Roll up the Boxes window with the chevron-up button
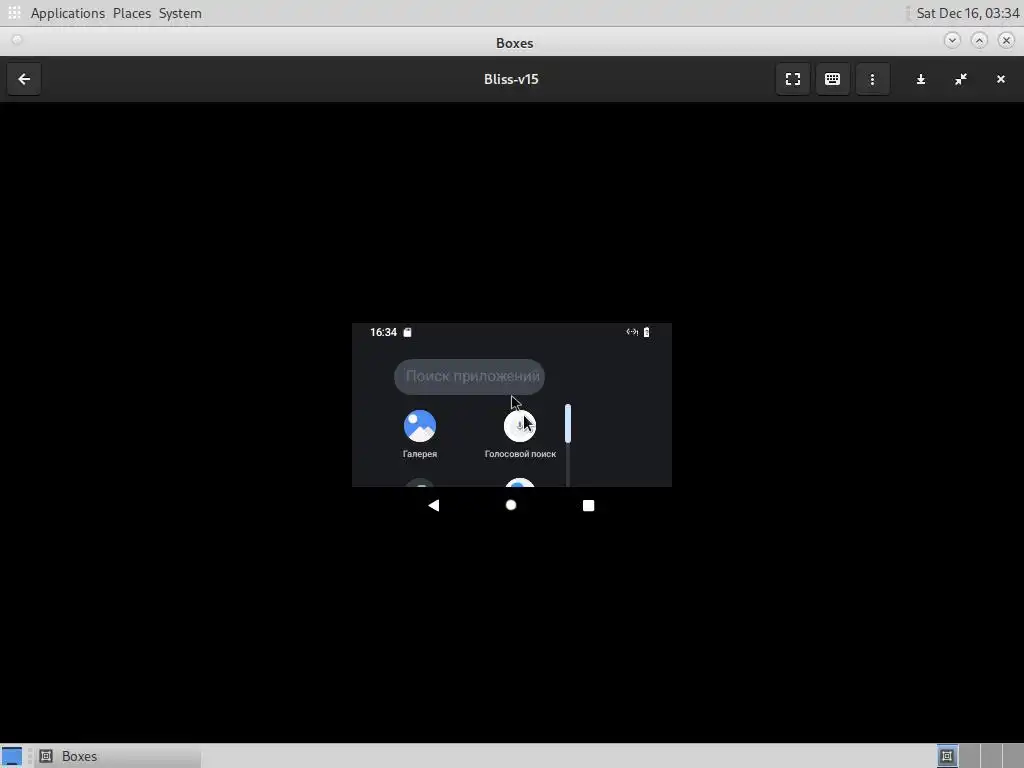 pyautogui.click(x=980, y=40)
